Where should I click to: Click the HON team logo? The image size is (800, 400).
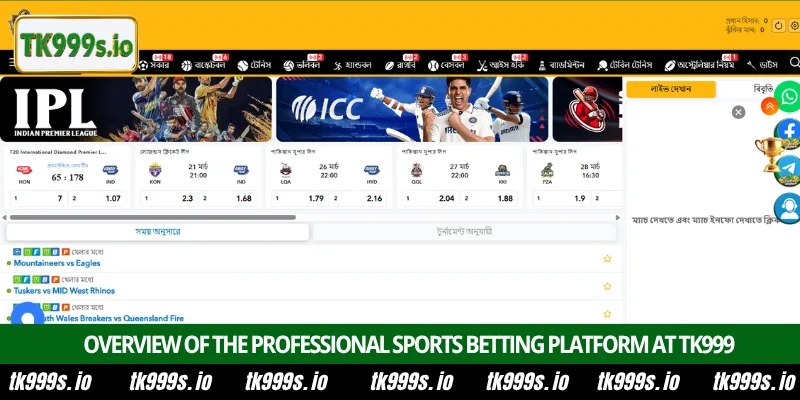[x=24, y=170]
